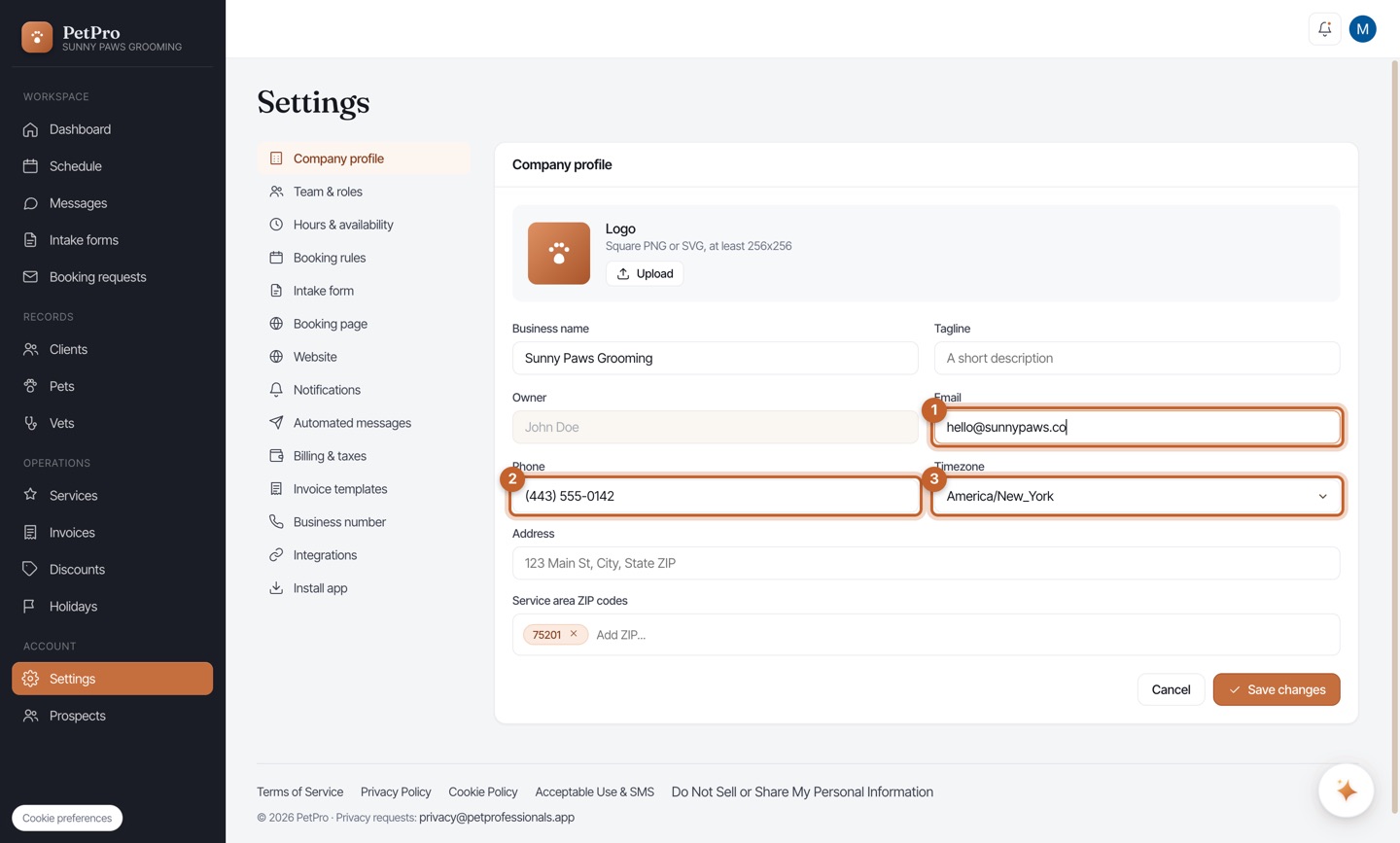Open Intake form settings

point(364,291)
